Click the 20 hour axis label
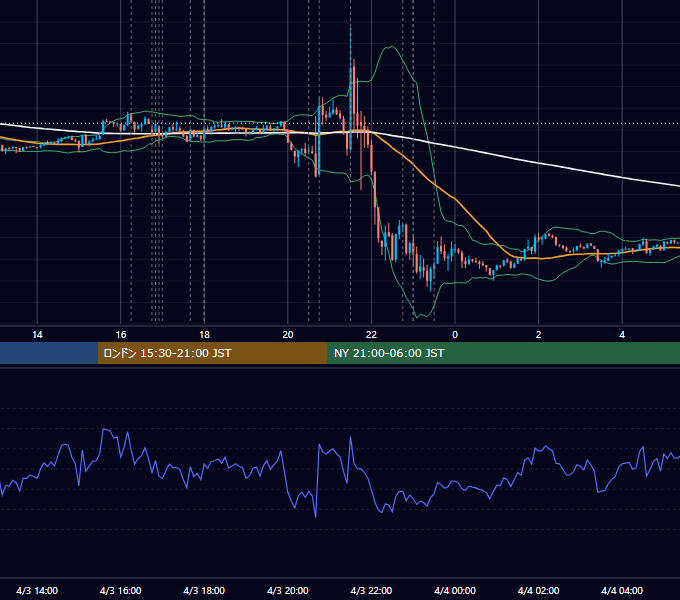This screenshot has width=680, height=600. (x=288, y=335)
